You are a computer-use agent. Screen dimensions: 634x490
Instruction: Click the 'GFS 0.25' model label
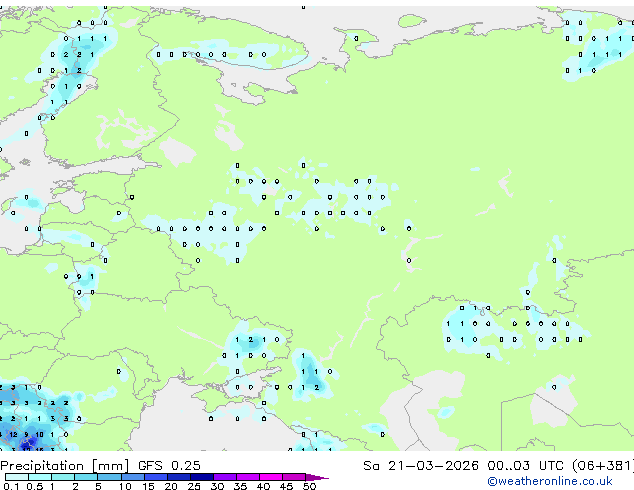[169, 465]
